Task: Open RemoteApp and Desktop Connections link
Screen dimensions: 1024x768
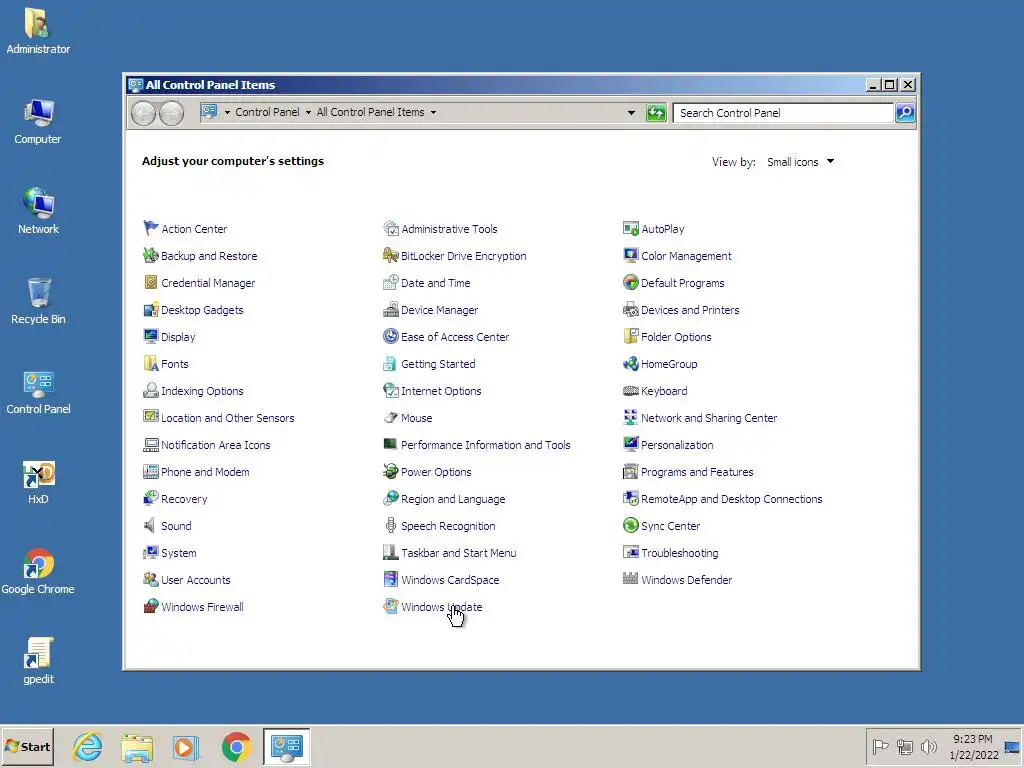Action: coord(731,499)
